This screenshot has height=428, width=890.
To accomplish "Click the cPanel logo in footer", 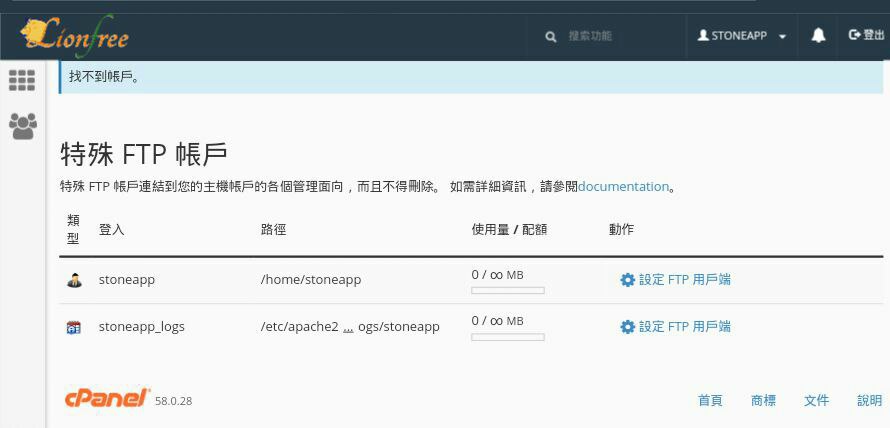I will point(107,398).
